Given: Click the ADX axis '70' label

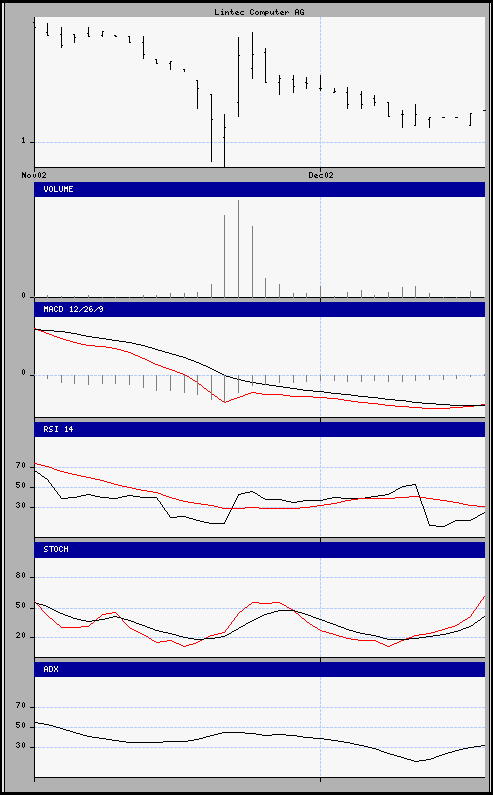Looking at the screenshot, I should 20,706.
